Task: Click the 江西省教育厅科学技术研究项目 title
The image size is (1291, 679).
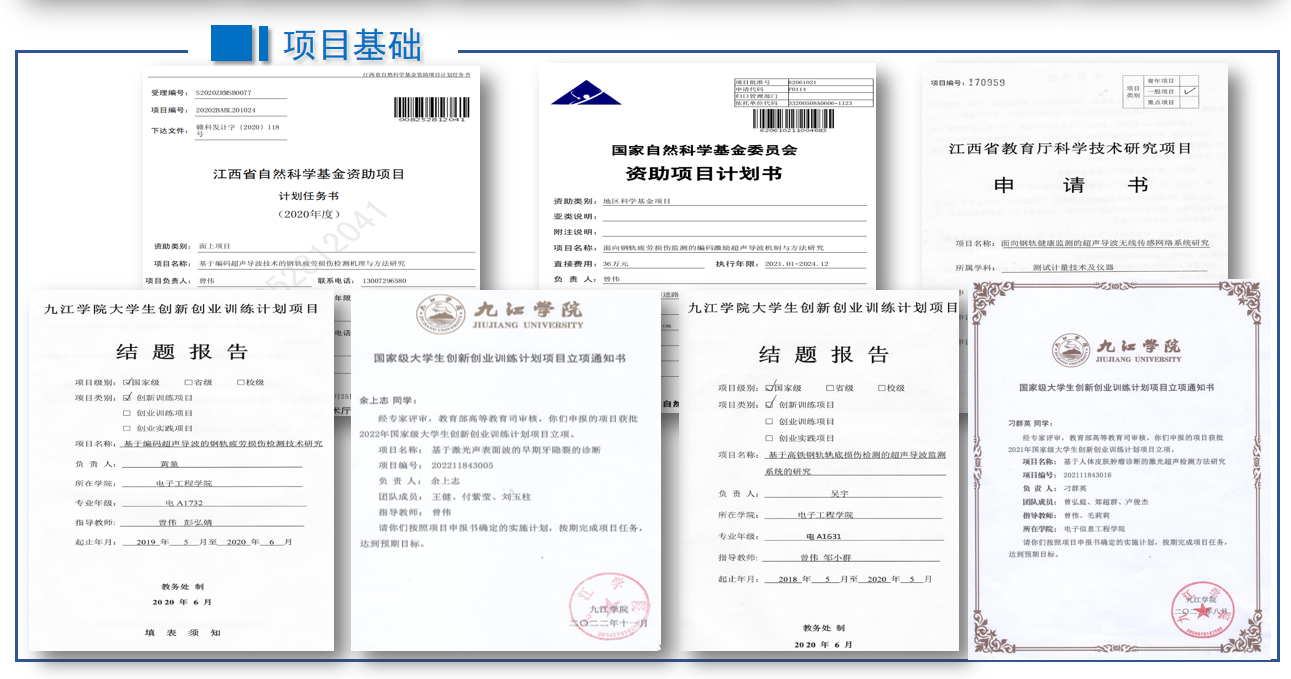Action: [1070, 149]
